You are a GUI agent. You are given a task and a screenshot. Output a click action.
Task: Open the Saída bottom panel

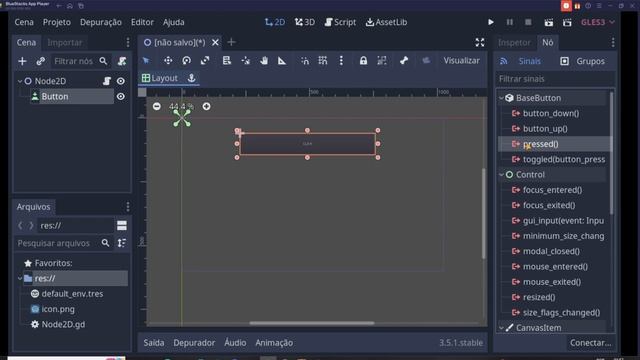pyautogui.click(x=153, y=343)
